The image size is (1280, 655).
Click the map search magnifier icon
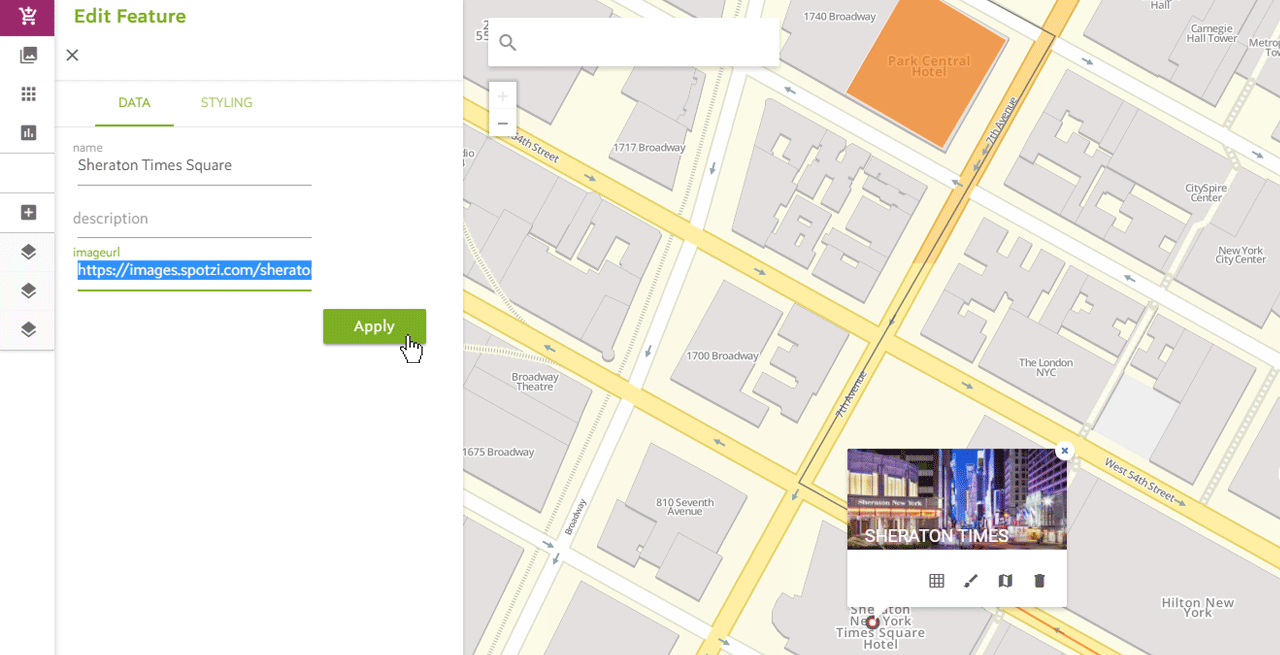point(507,42)
